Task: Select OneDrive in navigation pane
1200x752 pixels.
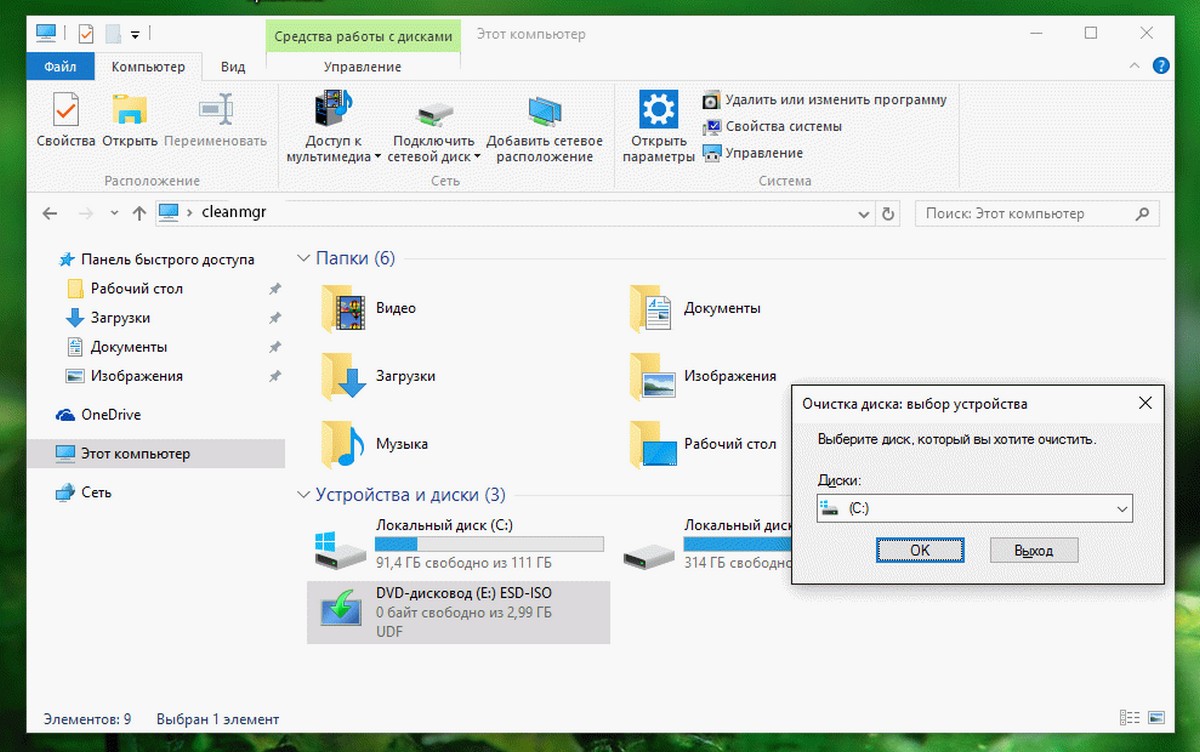Action: 98,415
